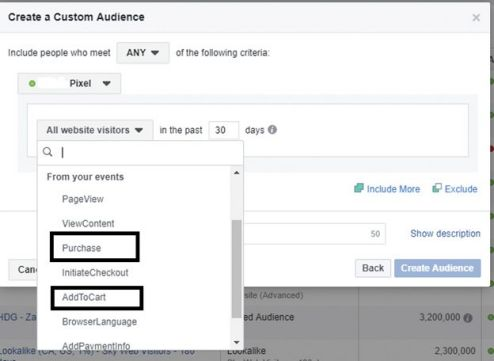Viewport: 494px width, 361px height.
Task: Choose AddToCart from the events list
Action: [x=84, y=297]
